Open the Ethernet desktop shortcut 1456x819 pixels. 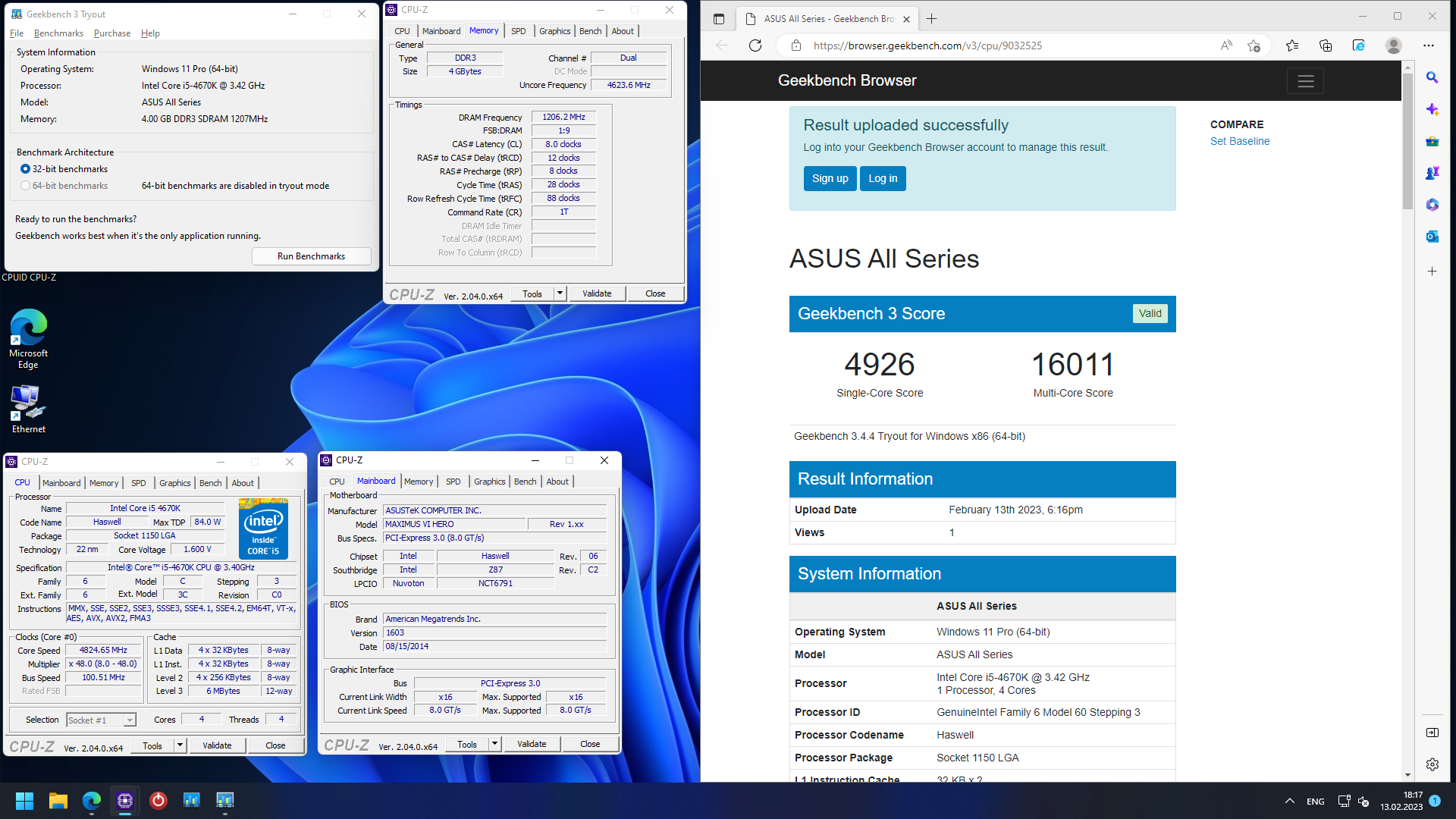coord(28,409)
